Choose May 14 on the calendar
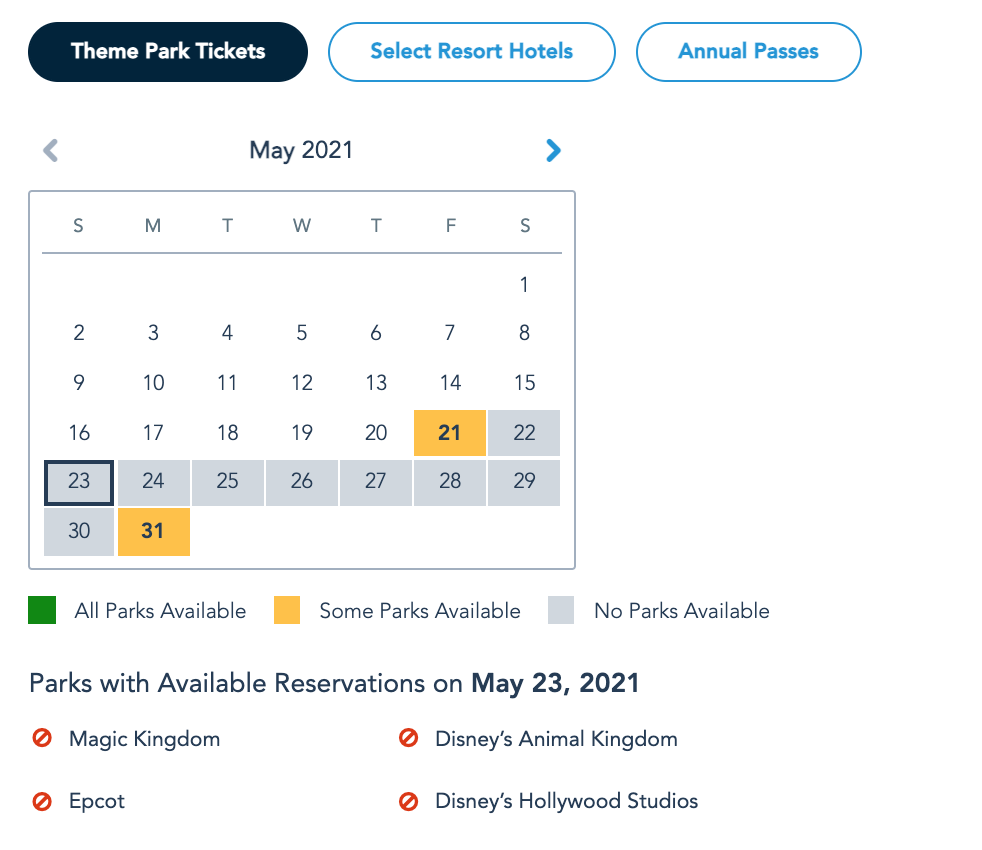 point(450,383)
